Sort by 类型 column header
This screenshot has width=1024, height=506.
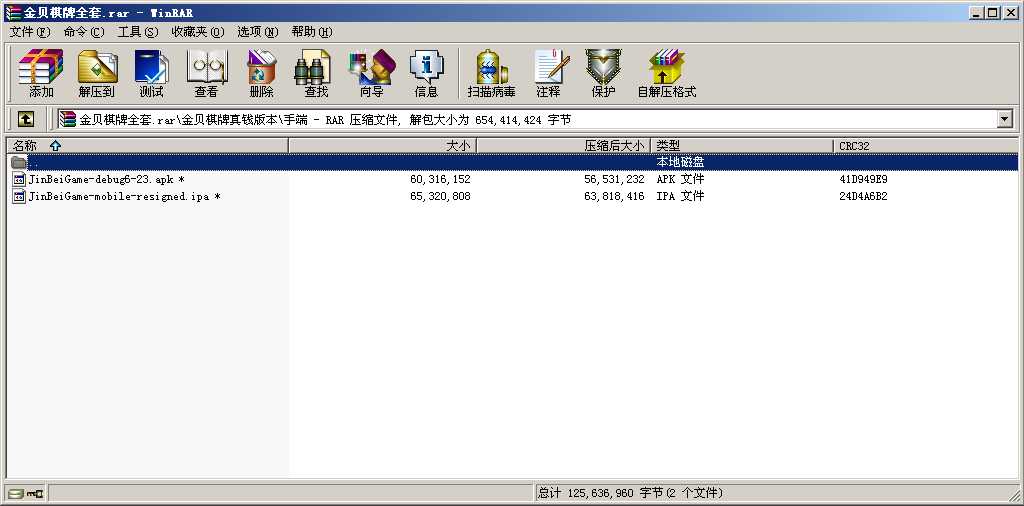(743, 146)
